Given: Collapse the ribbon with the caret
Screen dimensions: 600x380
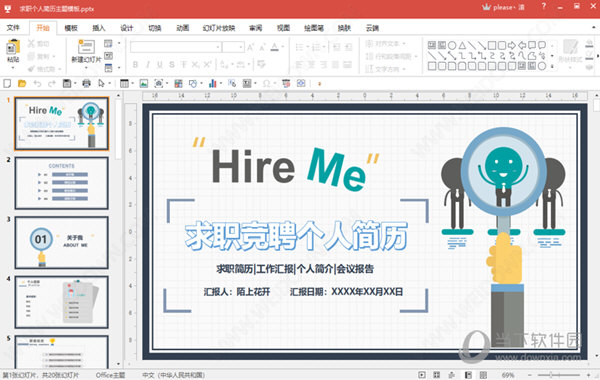Looking at the screenshot, I should (594, 28).
